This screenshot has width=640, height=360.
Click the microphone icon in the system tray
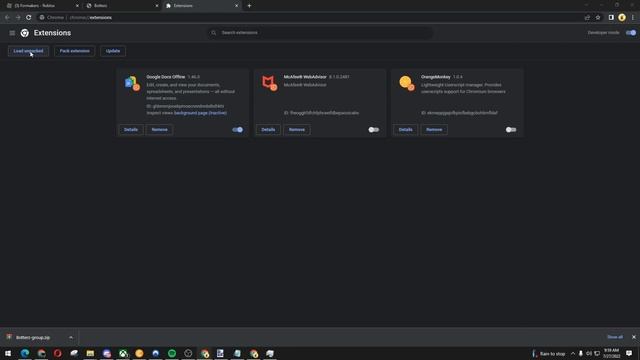[580, 353]
